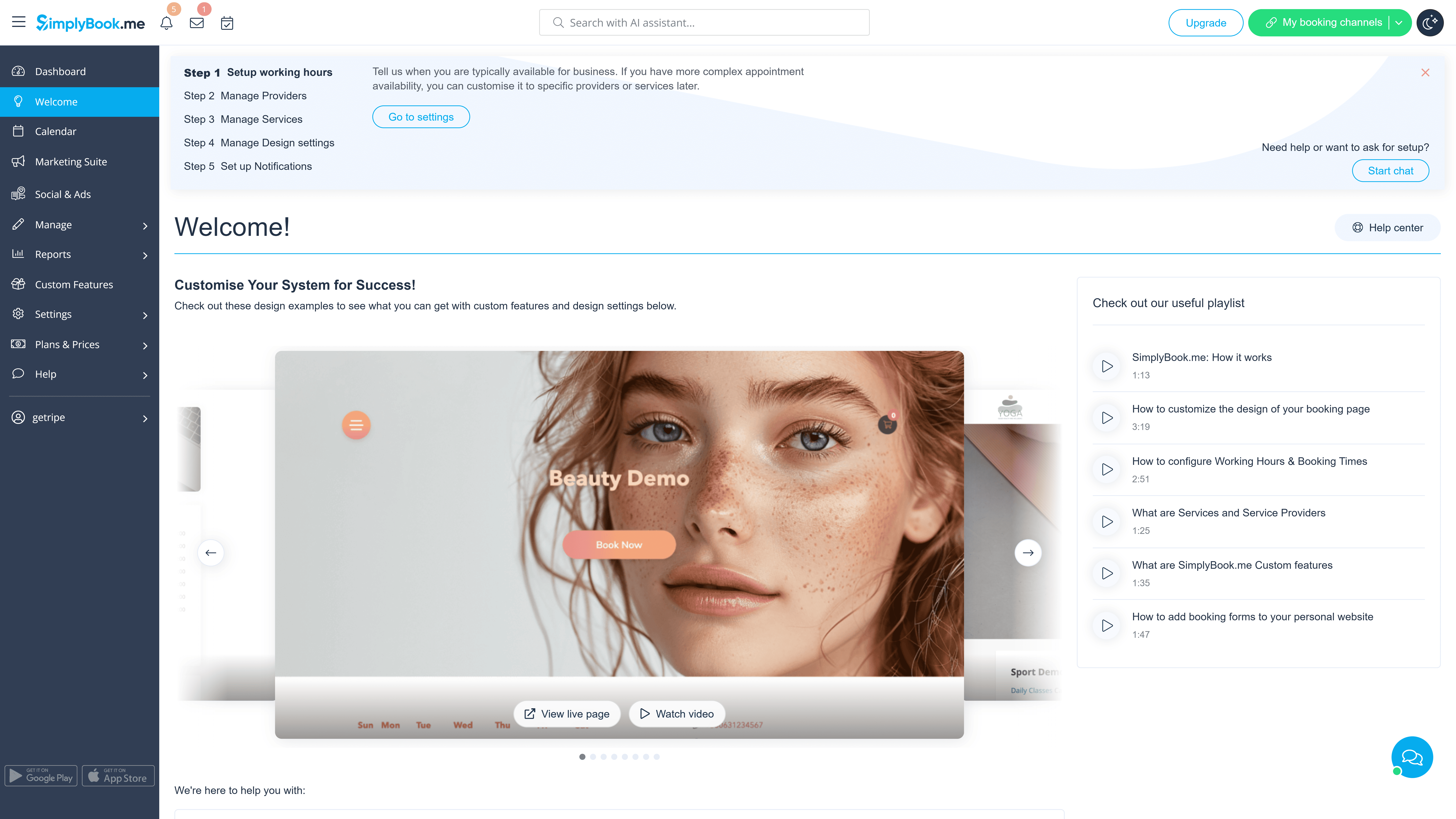Click the Start chat button

[1390, 171]
